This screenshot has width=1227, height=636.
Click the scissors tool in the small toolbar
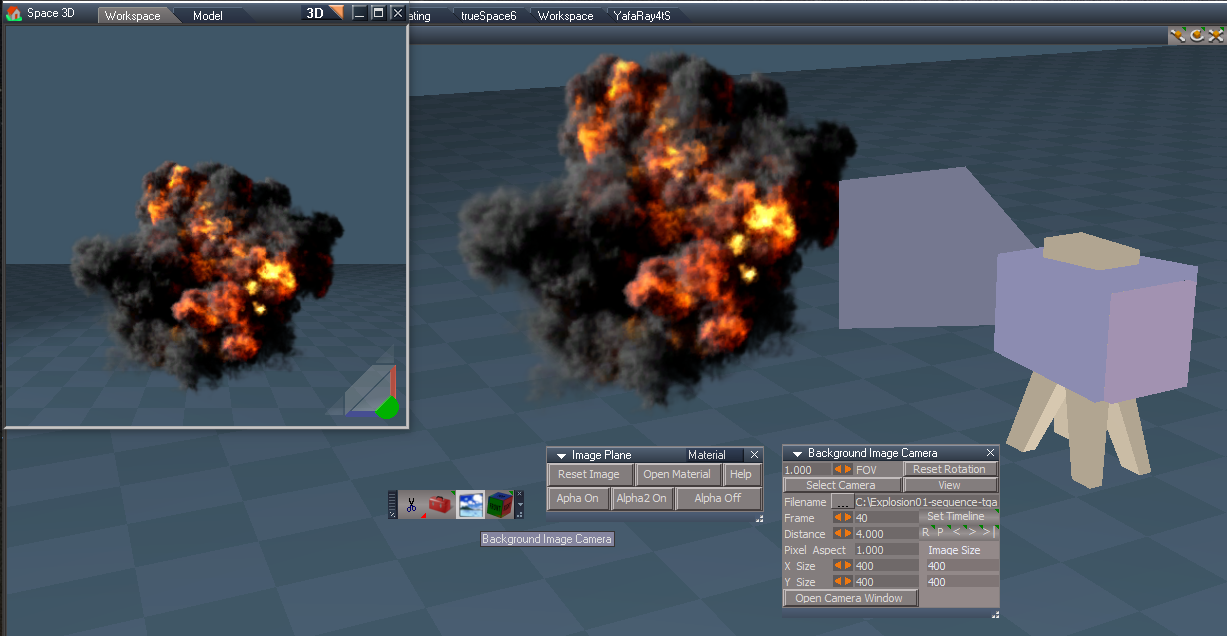point(411,505)
